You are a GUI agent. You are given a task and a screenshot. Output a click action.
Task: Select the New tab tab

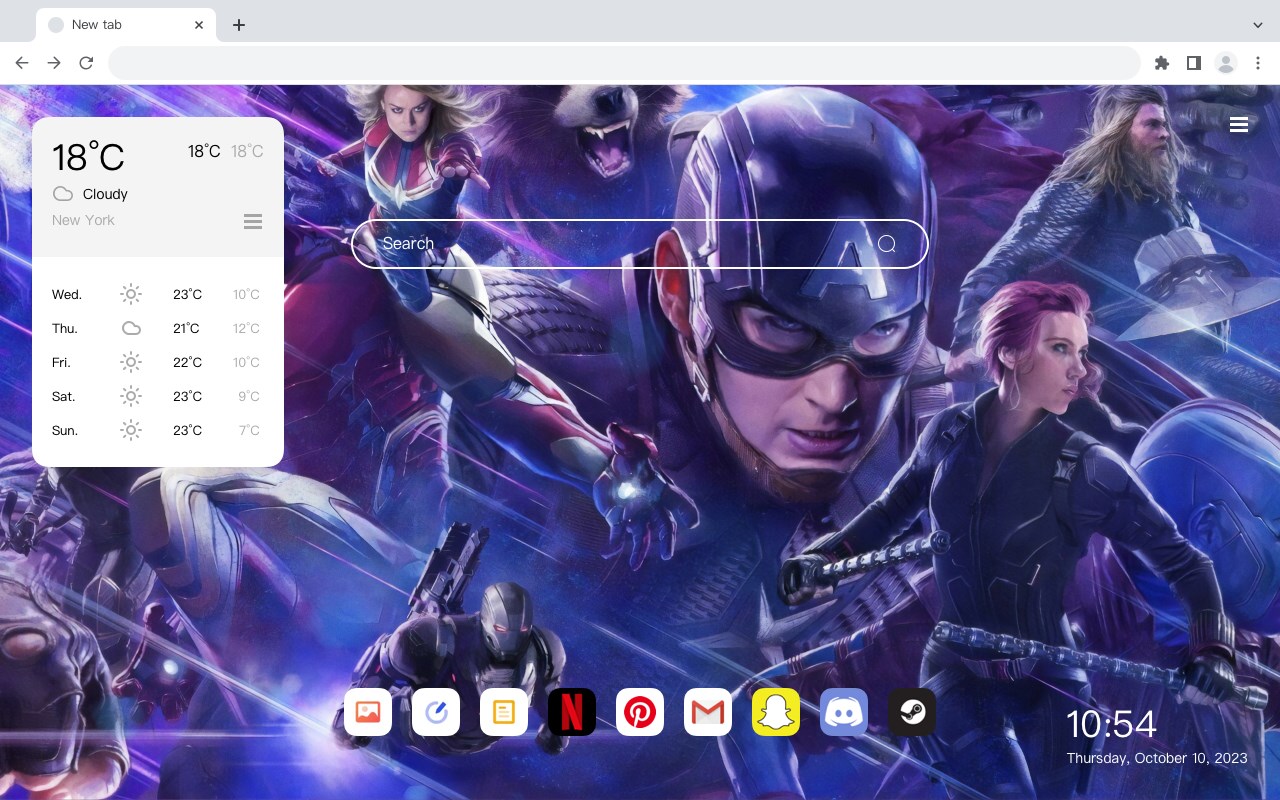126,25
